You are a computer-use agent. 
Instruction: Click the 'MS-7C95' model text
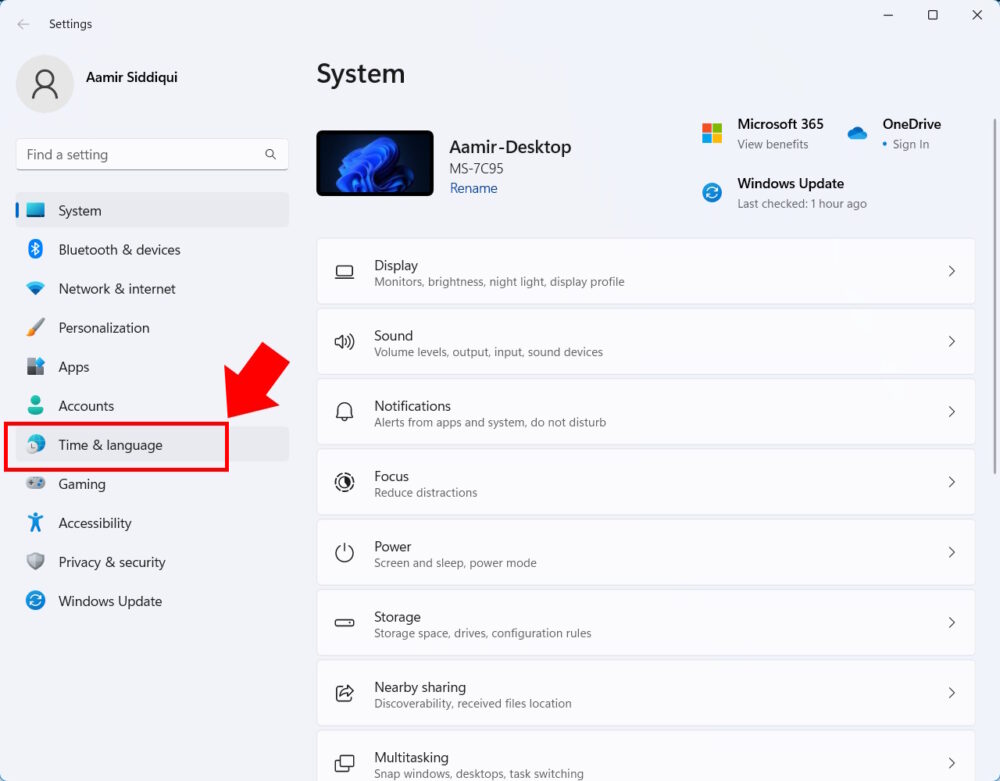(x=476, y=168)
